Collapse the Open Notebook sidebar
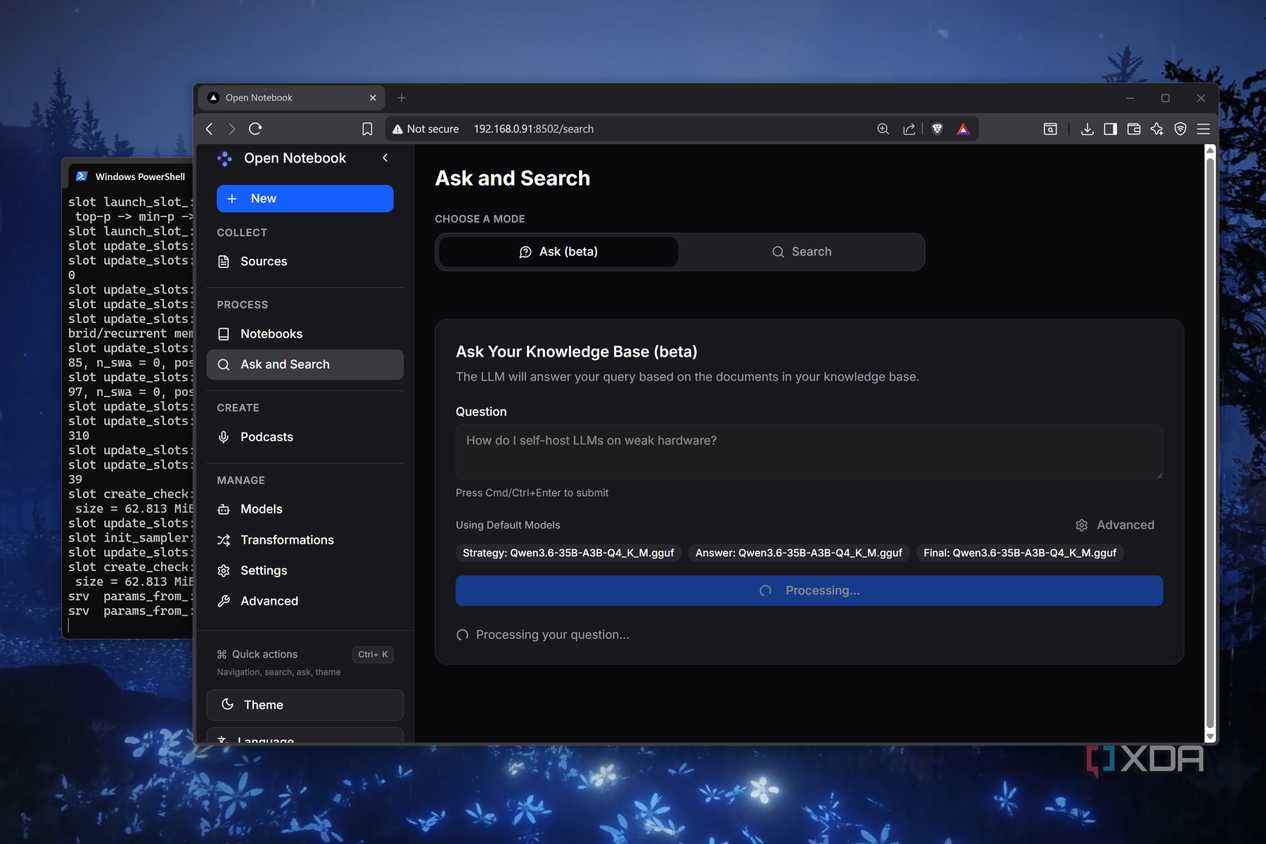Screen dimensions: 1266x844 coord(385,158)
